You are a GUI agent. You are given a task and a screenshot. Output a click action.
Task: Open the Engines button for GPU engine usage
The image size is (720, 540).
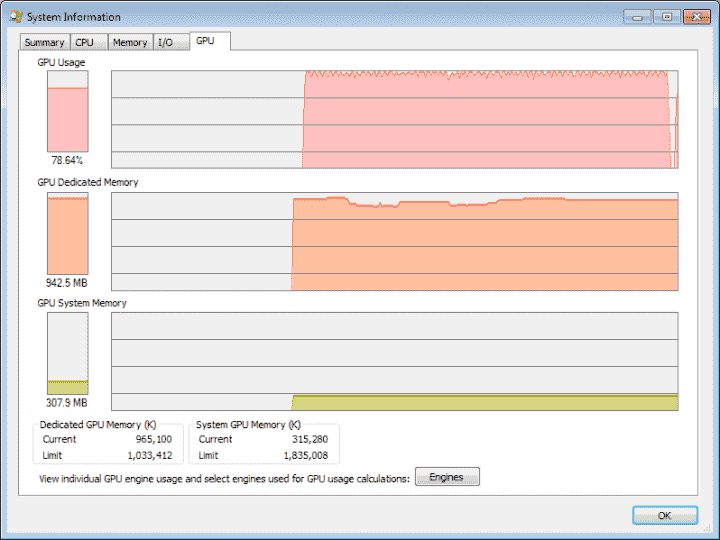[447, 477]
